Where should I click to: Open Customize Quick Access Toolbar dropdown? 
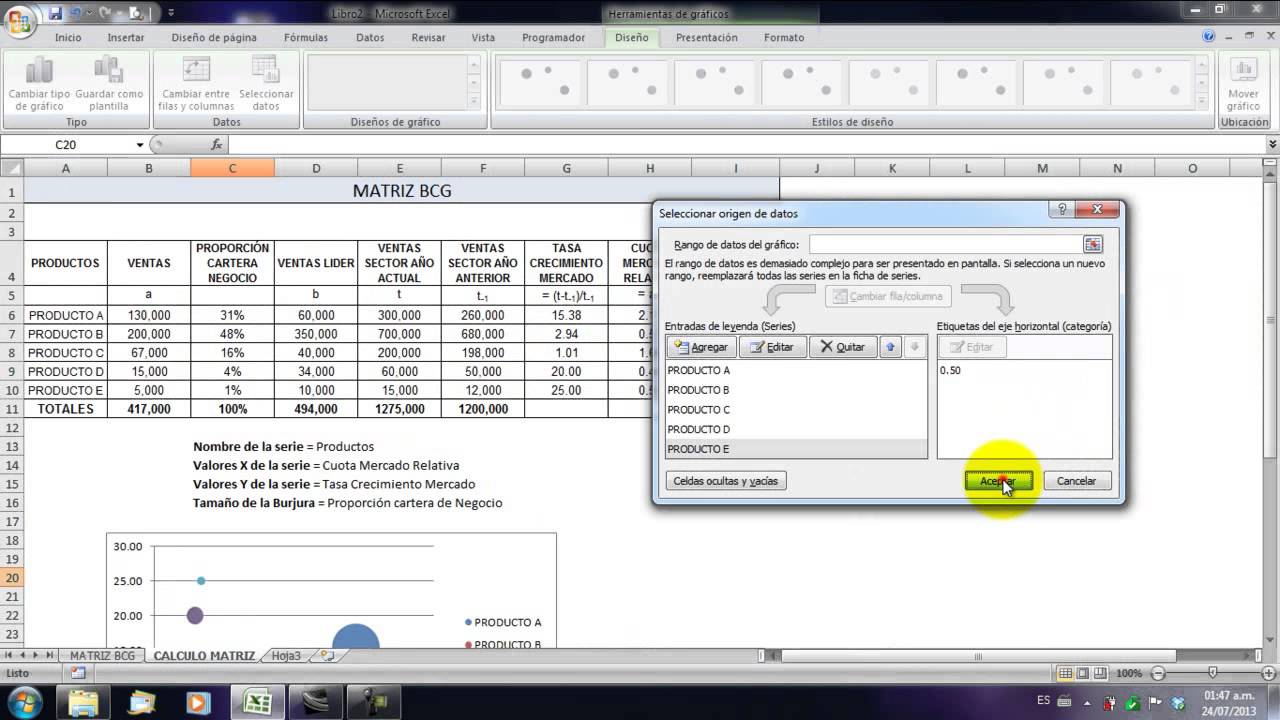point(171,13)
